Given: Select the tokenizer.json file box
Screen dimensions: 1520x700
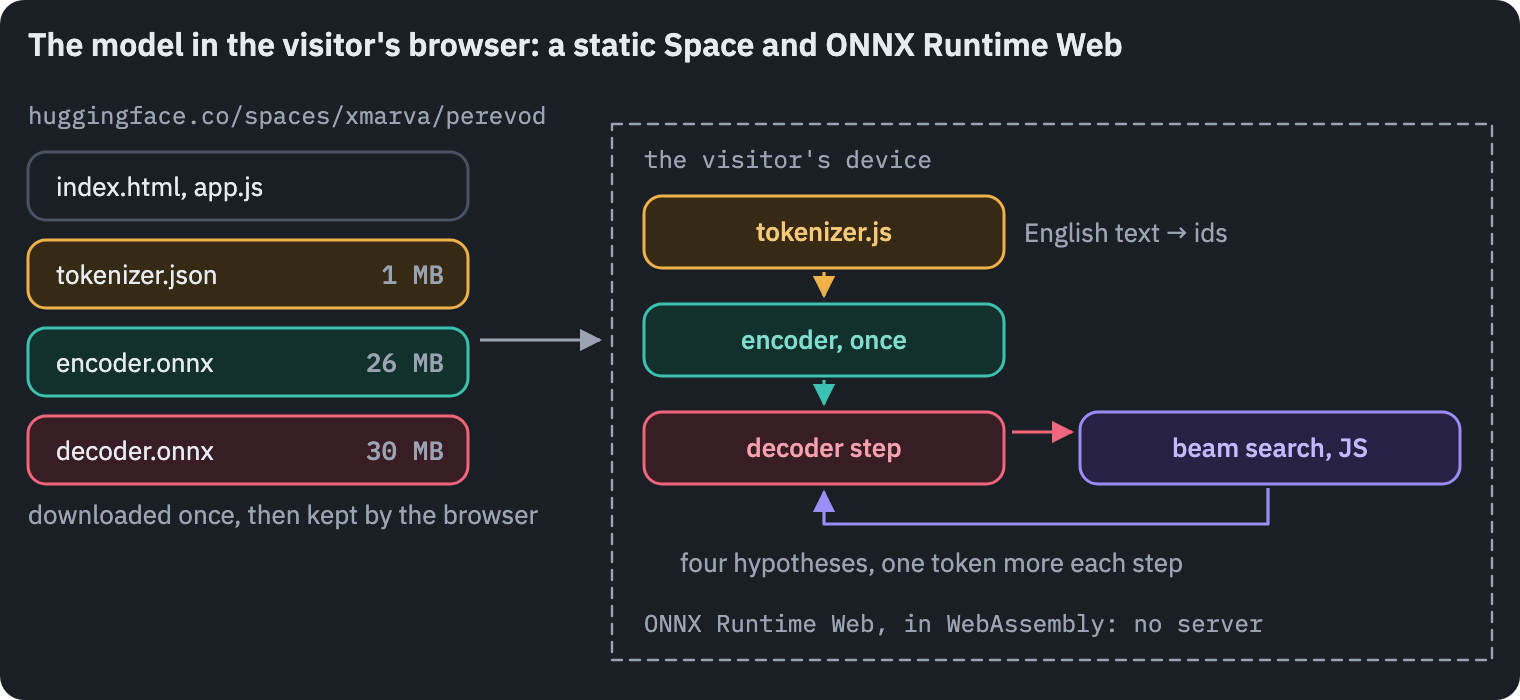Looking at the screenshot, I should 248,274.
